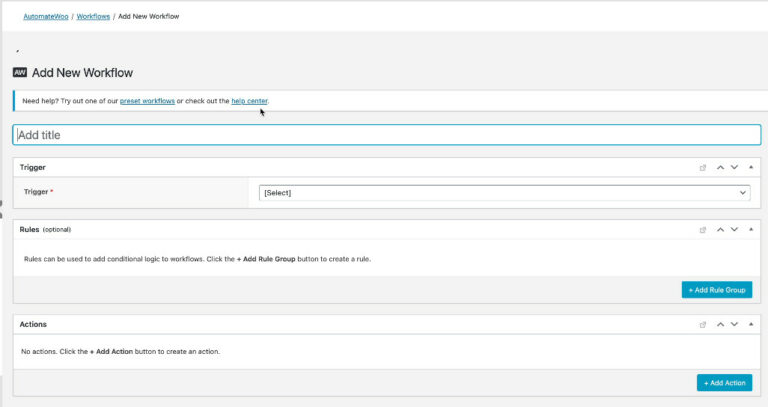Click into the Add title field
768x407 pixels.
click(x=386, y=135)
